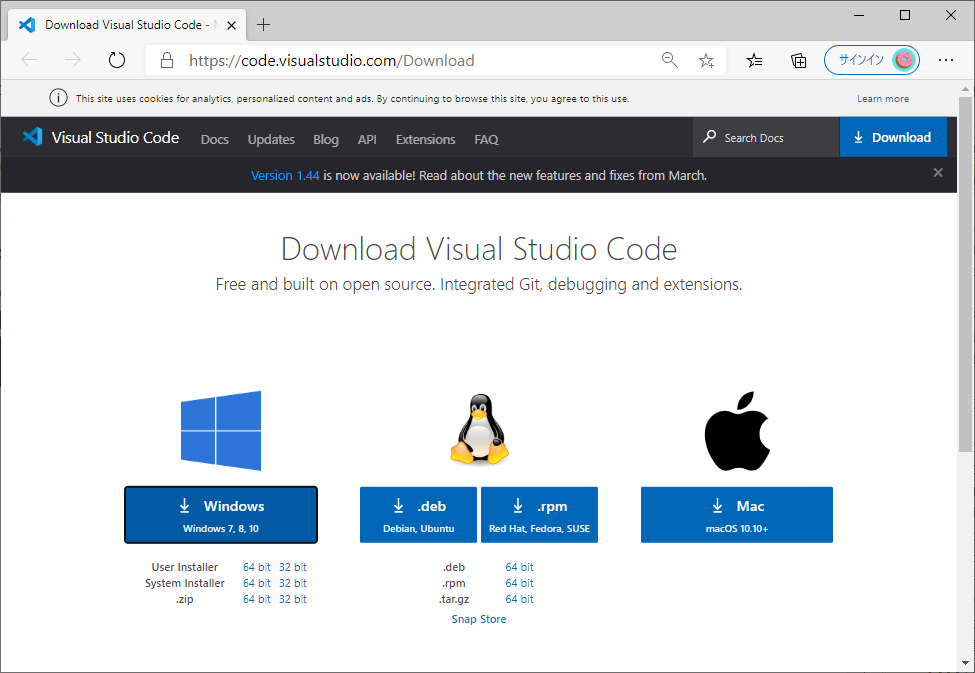Open the API menu item
Image resolution: width=975 pixels, height=673 pixels.
[x=367, y=139]
